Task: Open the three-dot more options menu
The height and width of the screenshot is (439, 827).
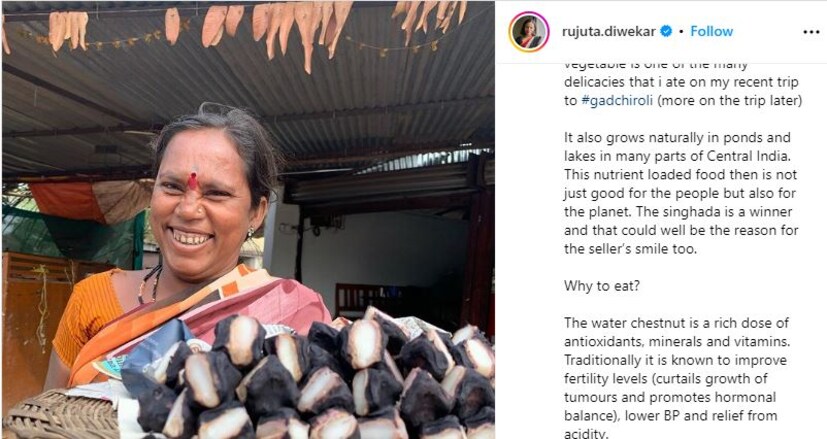Action: [x=811, y=32]
